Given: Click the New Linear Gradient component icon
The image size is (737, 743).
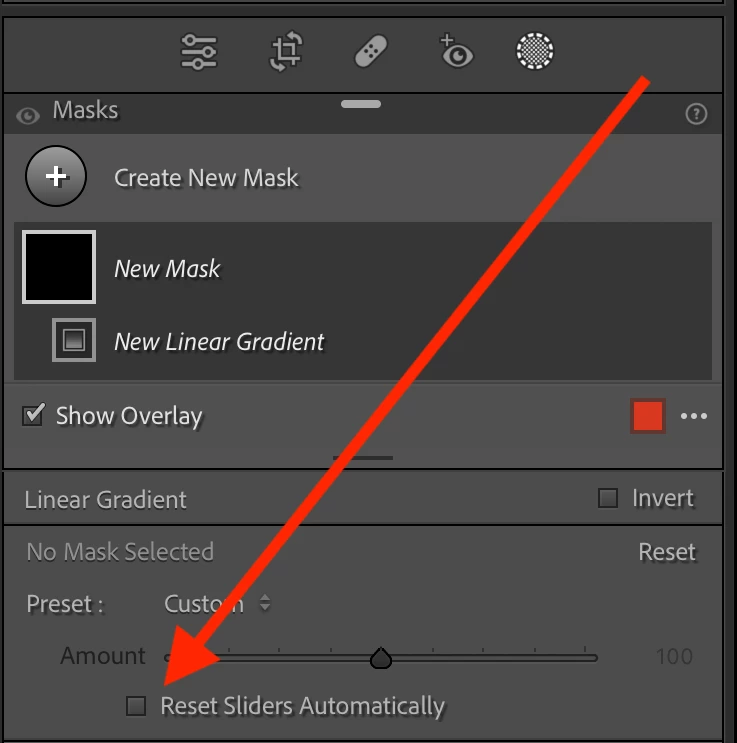Looking at the screenshot, I should pos(74,340).
